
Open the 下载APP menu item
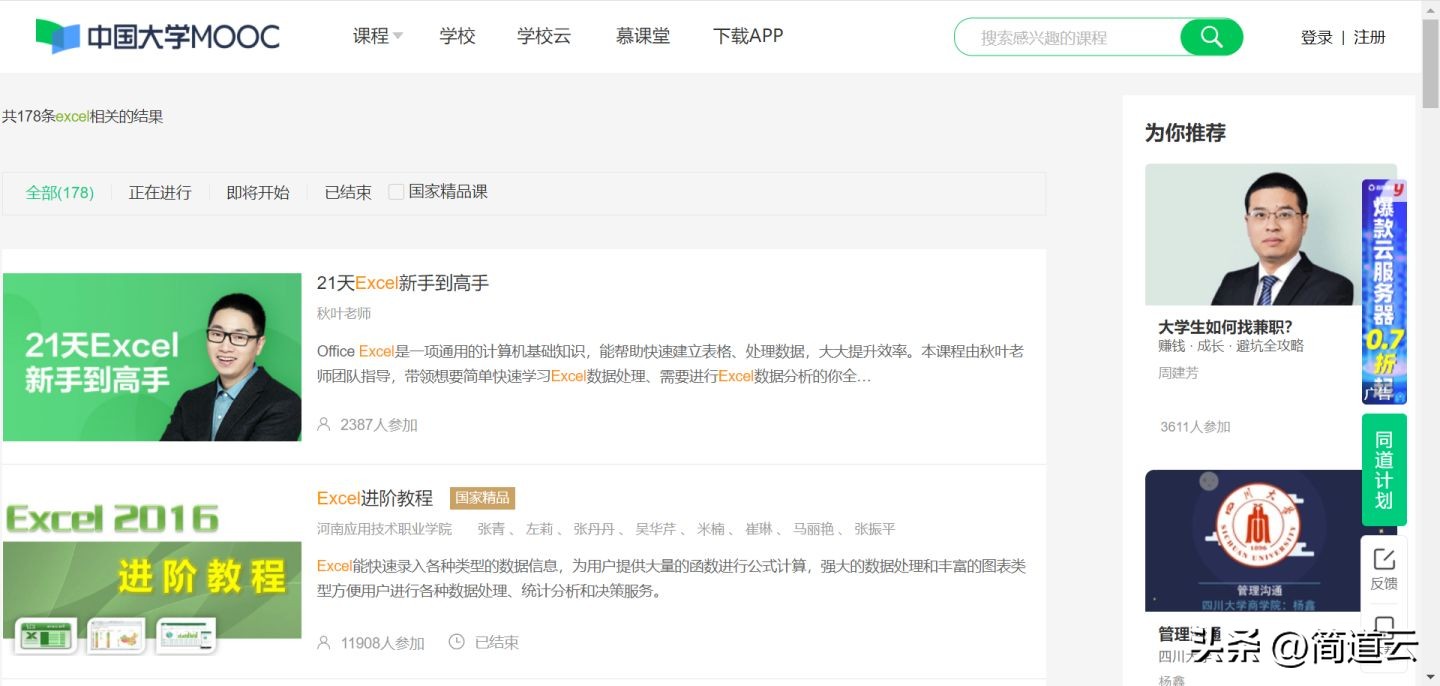748,36
